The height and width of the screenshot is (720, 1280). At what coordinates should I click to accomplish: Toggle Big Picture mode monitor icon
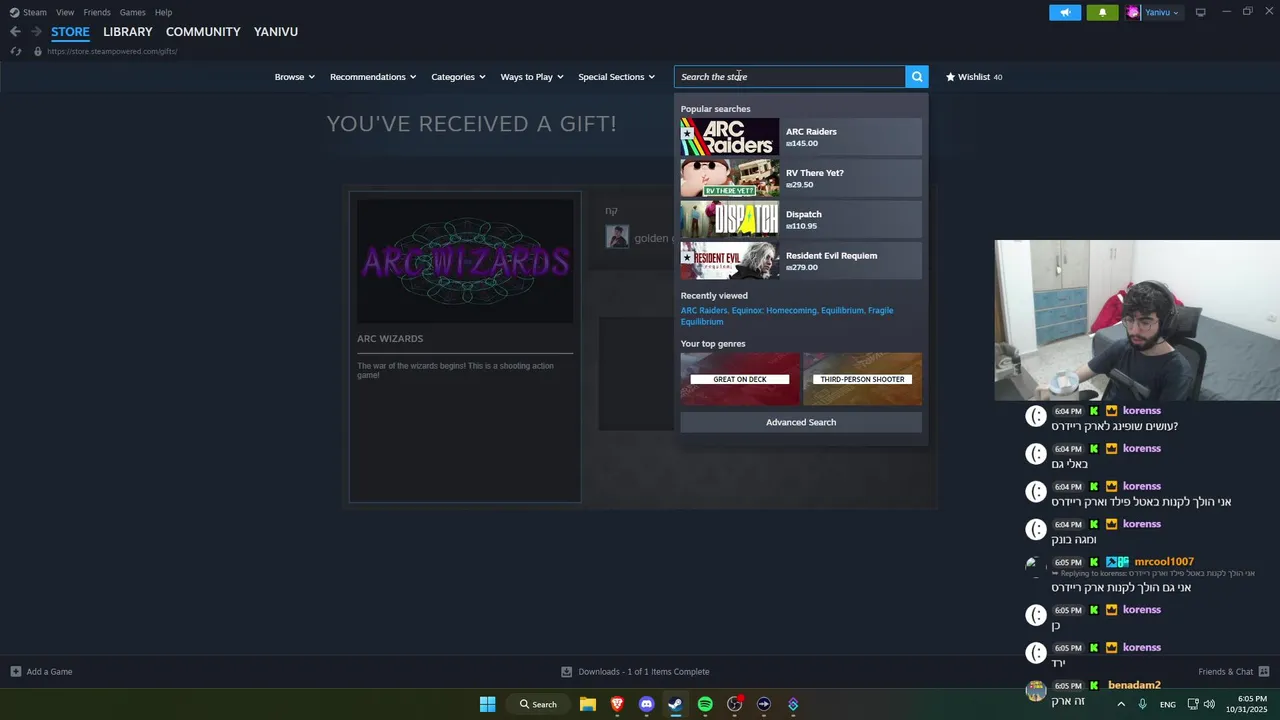click(x=1200, y=12)
